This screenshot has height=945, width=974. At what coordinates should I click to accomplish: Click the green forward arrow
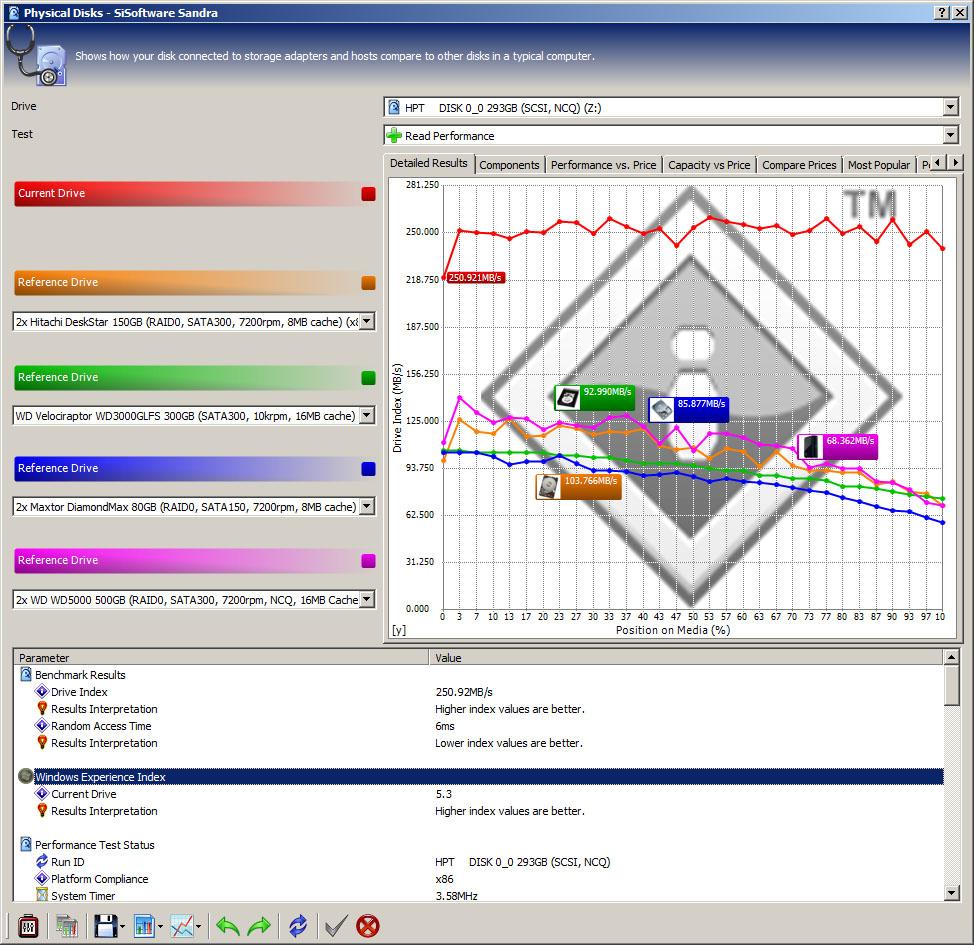(x=259, y=926)
